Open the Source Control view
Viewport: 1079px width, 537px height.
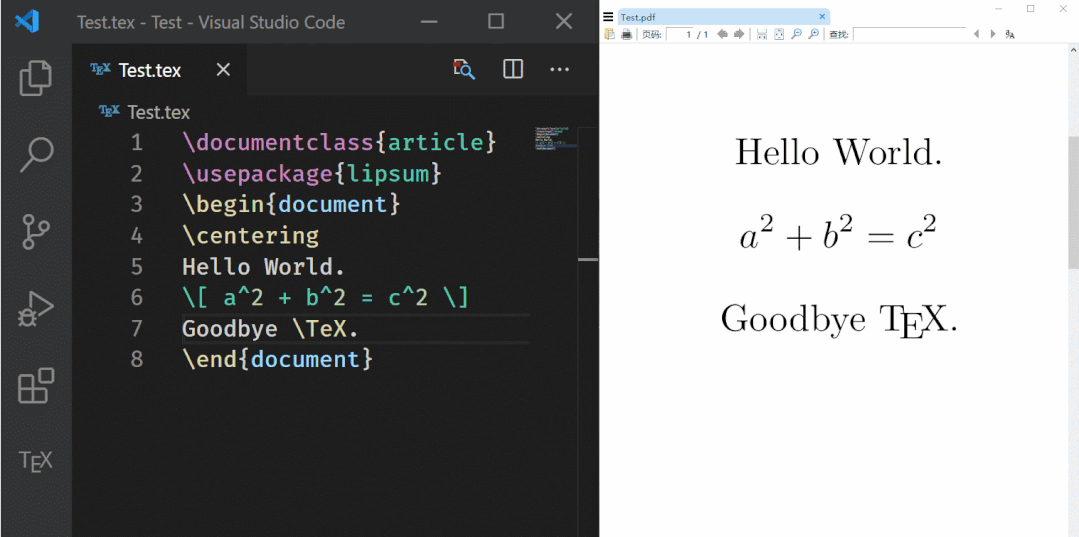click(x=36, y=231)
